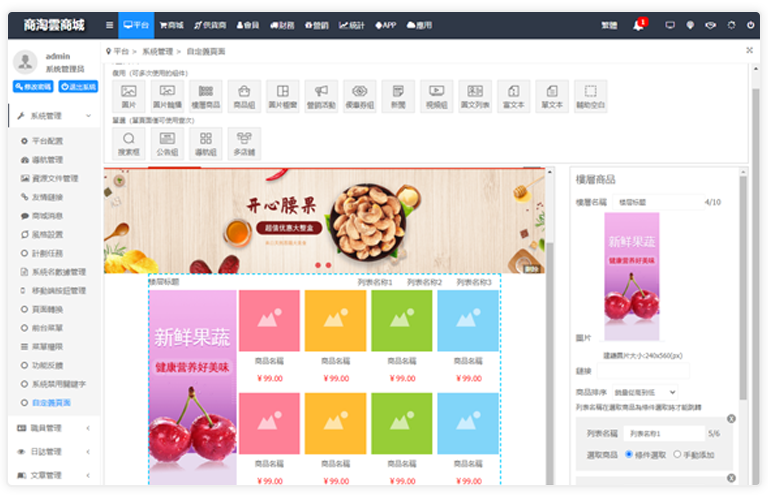The image size is (768, 498).
Task: Click the 列表名稱 list name input field
Action: [665, 433]
